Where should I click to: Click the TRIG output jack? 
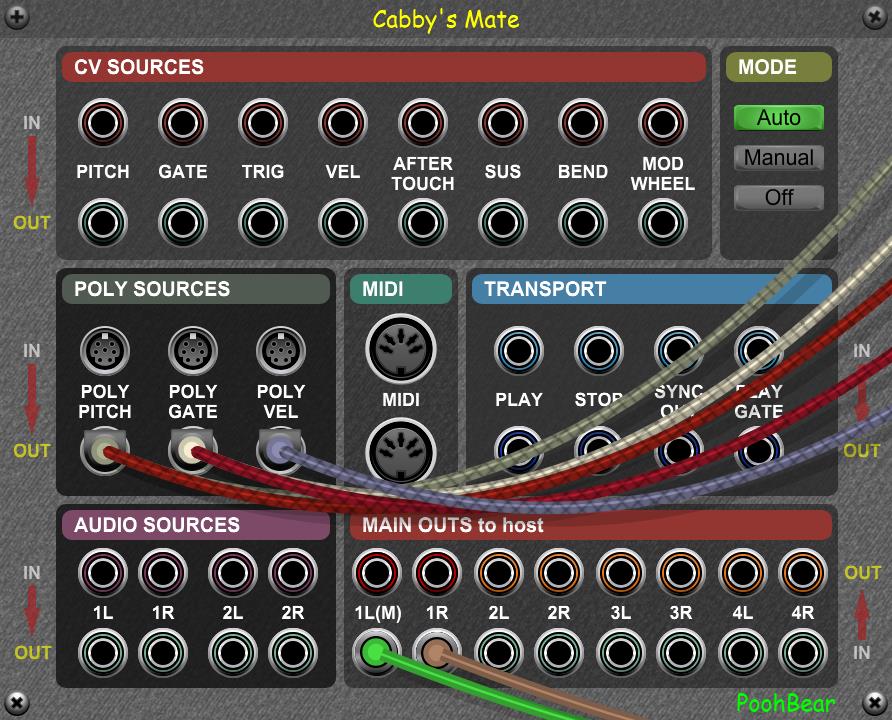pyautogui.click(x=263, y=222)
